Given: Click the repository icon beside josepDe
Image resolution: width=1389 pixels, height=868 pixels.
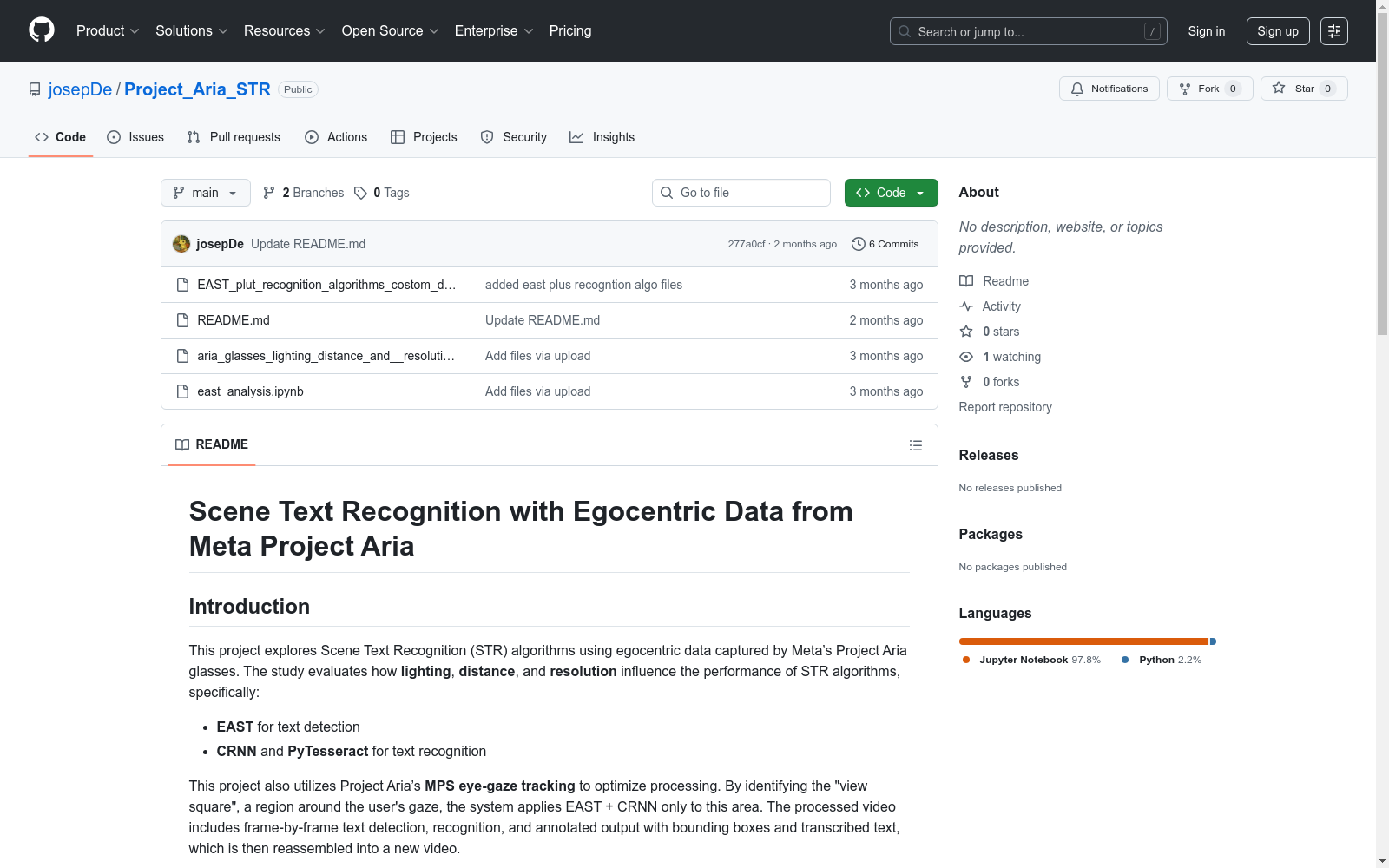Looking at the screenshot, I should click(35, 89).
